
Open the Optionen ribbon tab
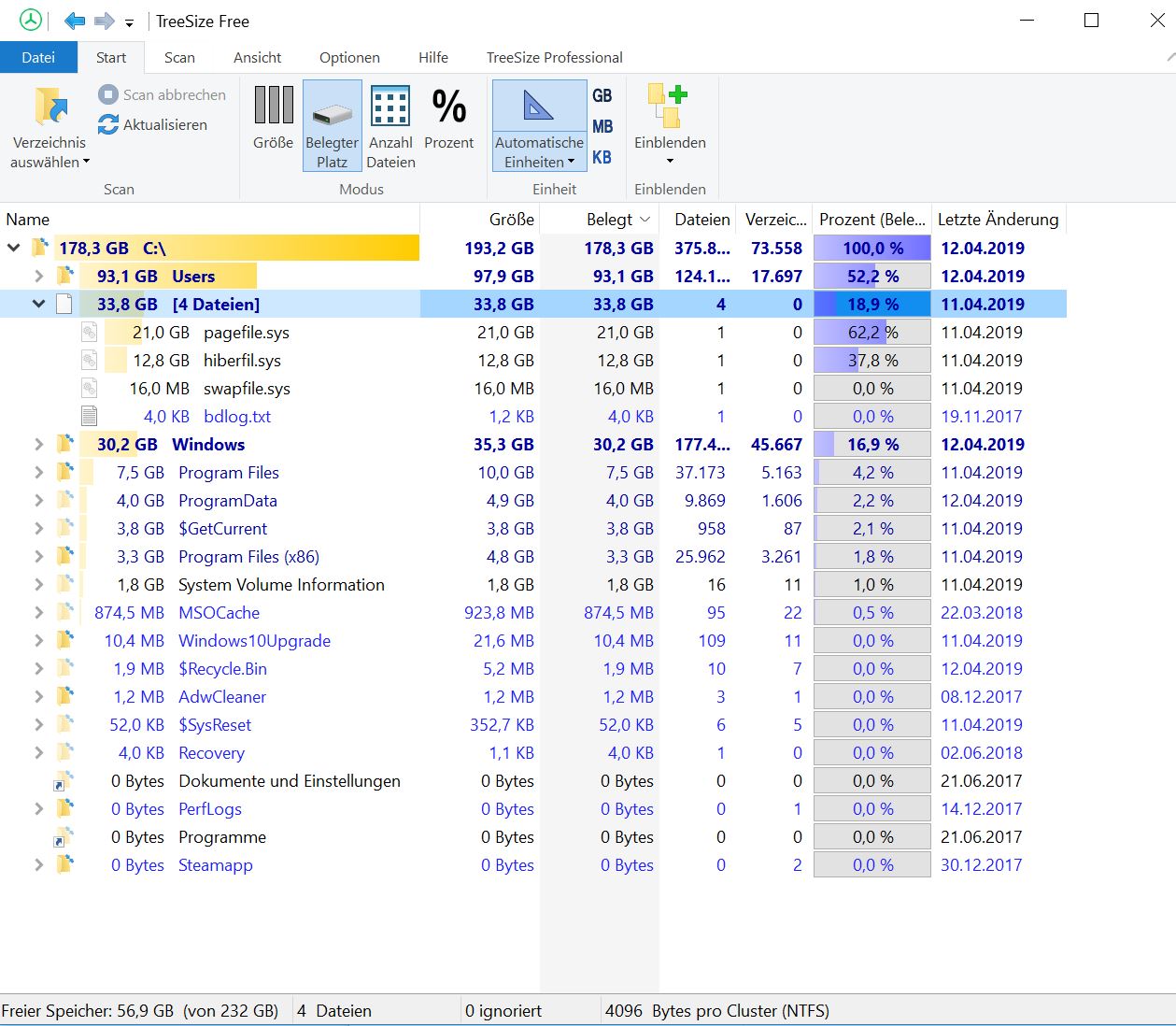[349, 57]
